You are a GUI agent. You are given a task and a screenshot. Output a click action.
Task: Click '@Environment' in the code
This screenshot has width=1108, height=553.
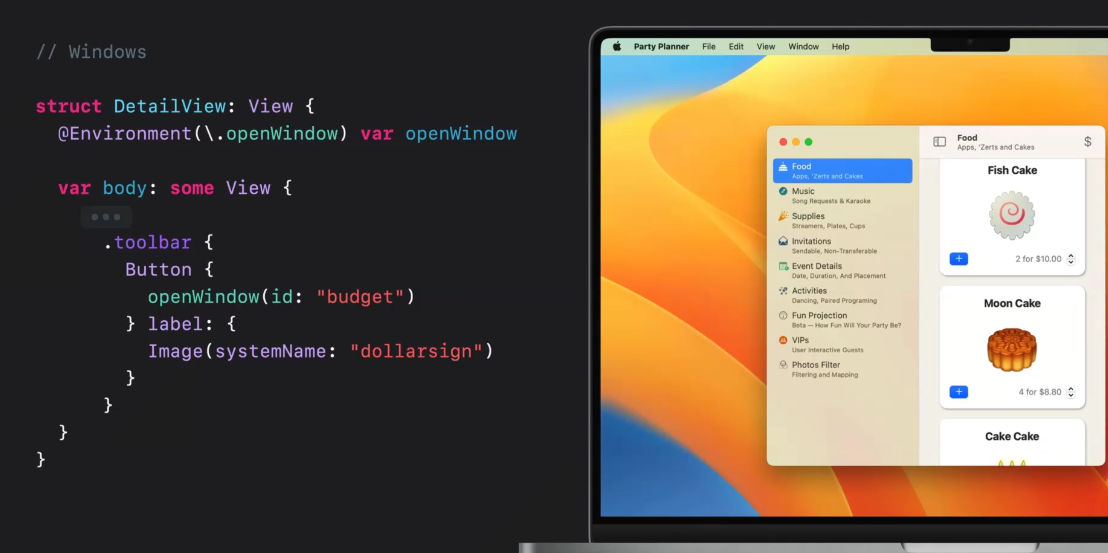pos(125,133)
